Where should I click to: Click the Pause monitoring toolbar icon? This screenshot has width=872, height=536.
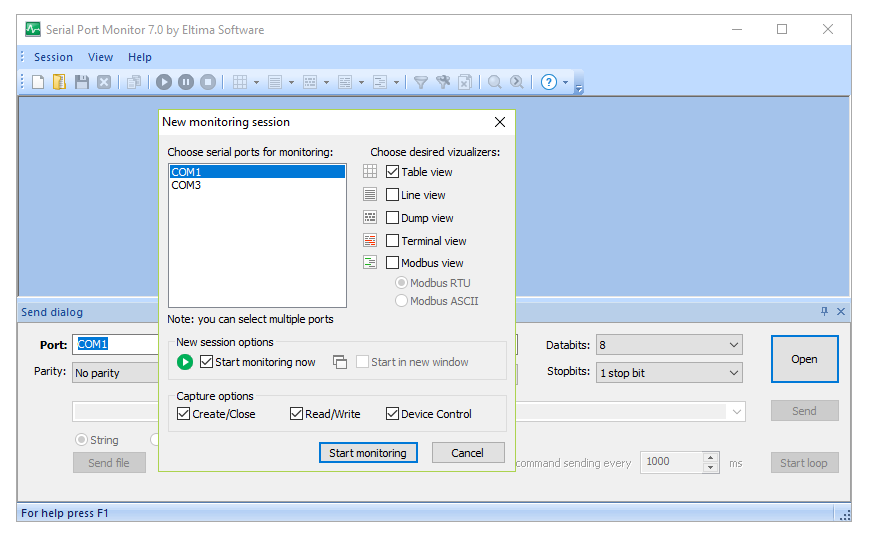[x=186, y=82]
